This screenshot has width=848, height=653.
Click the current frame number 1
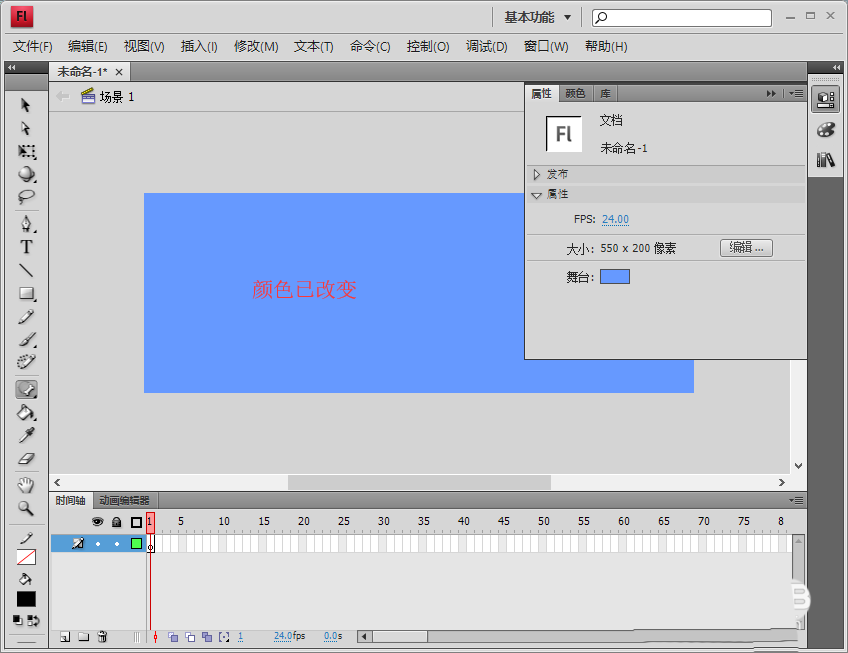click(241, 636)
